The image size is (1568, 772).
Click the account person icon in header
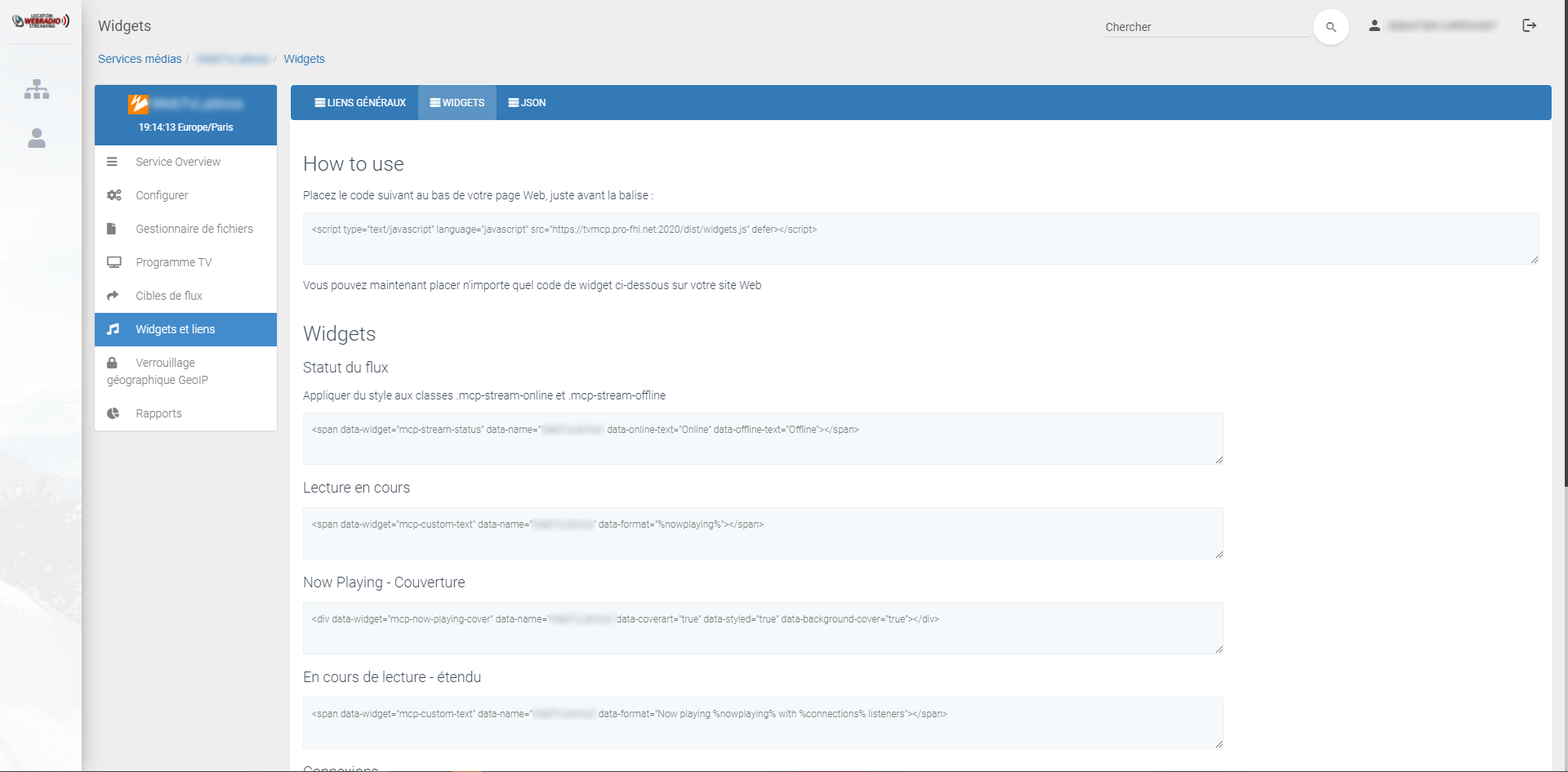pyautogui.click(x=1374, y=25)
